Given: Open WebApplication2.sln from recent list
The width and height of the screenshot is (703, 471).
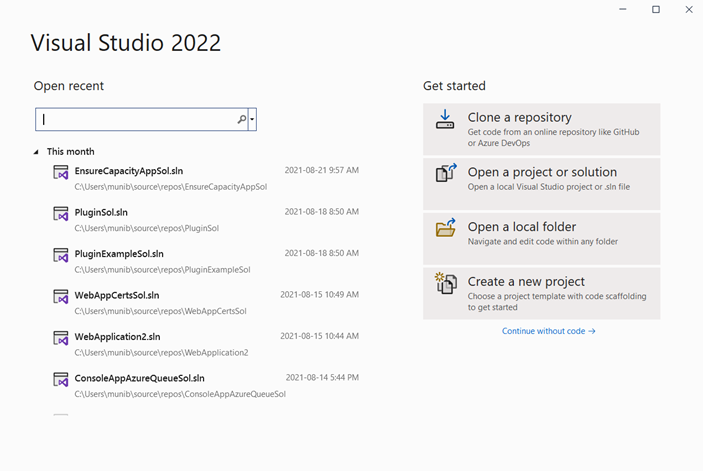Looking at the screenshot, I should click(x=117, y=337).
